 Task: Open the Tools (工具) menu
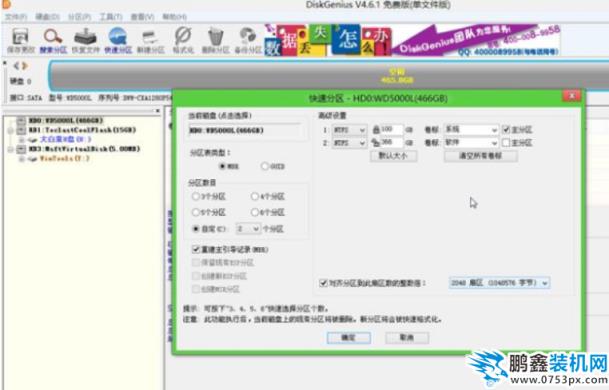coord(111,17)
